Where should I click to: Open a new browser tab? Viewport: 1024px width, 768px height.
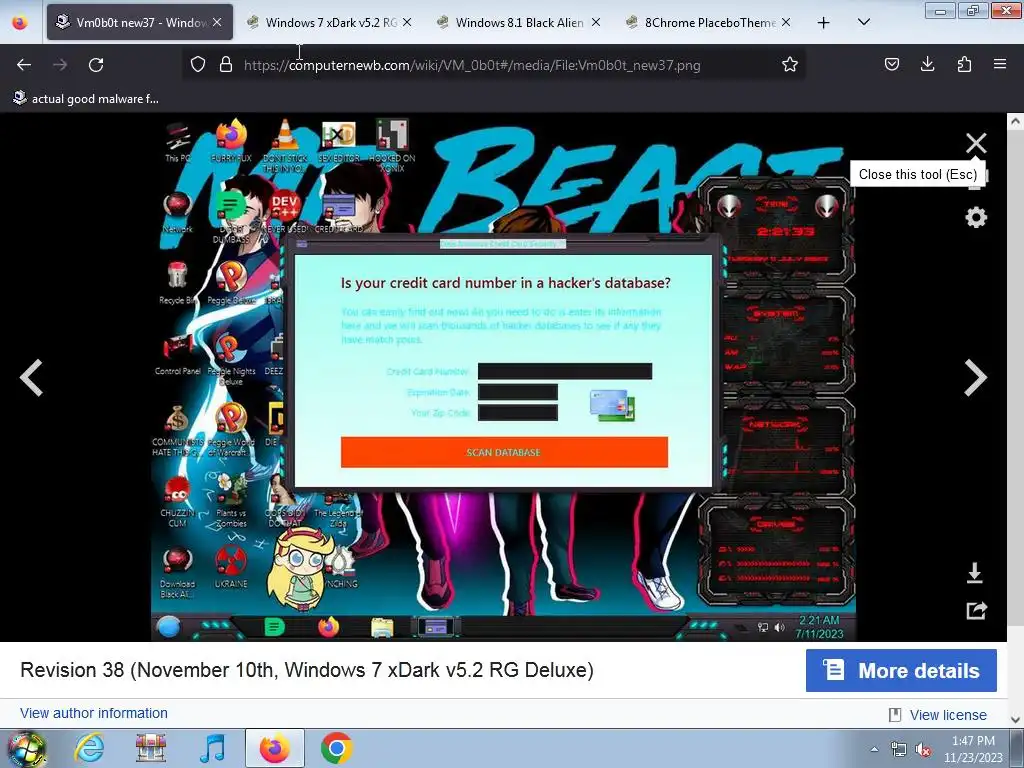tap(824, 23)
